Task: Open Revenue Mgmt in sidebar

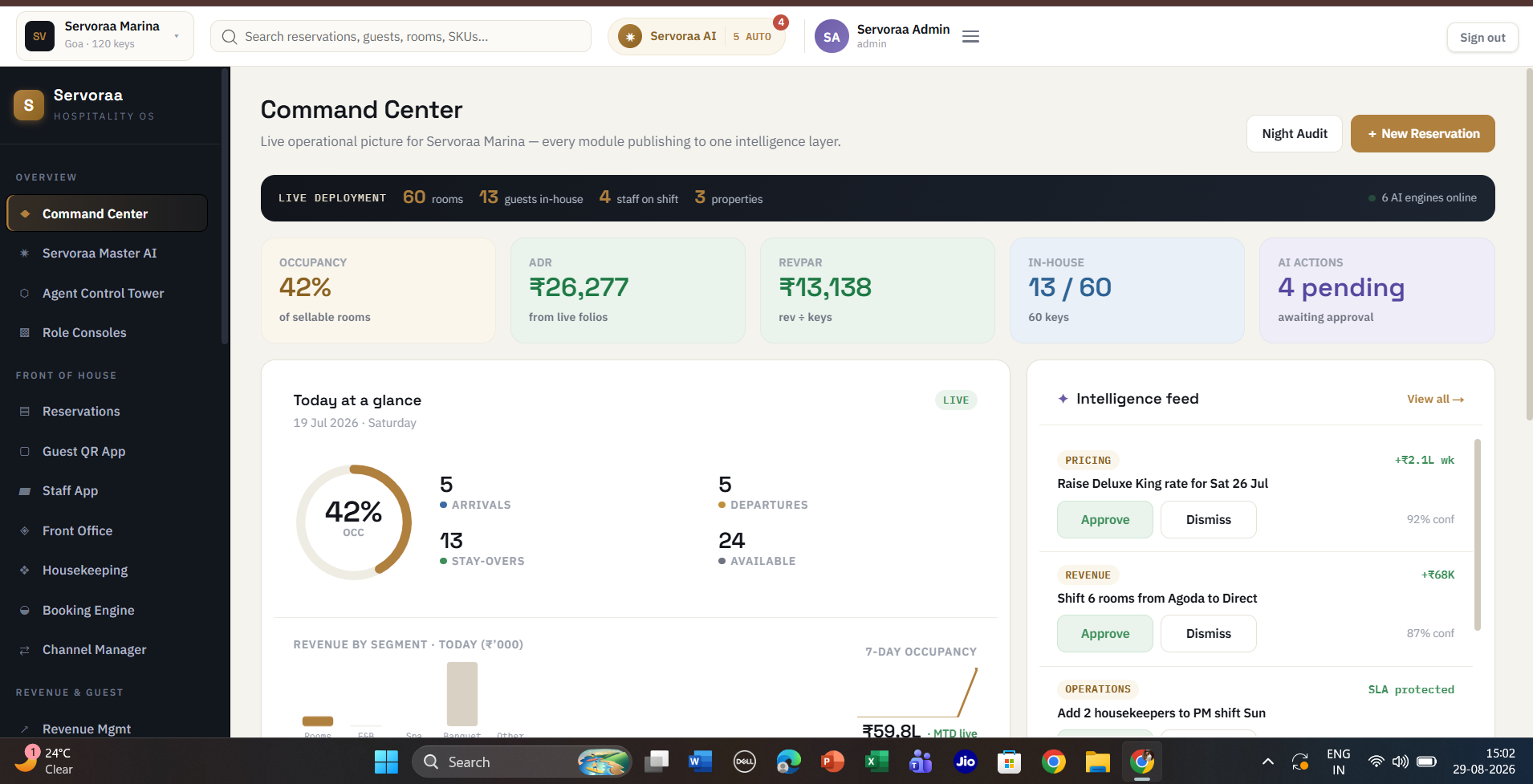Action: (107, 729)
